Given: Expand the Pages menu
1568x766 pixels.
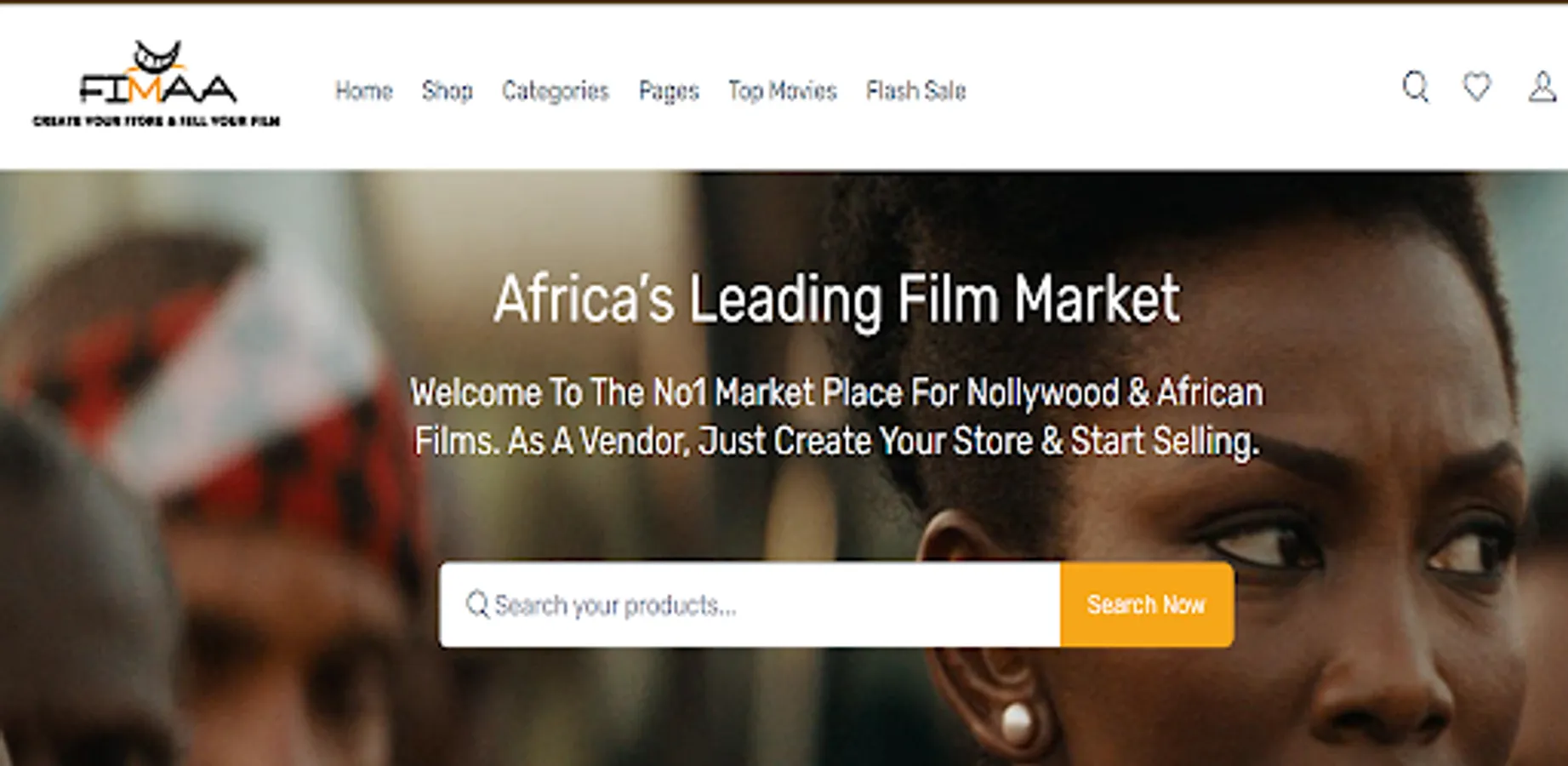Looking at the screenshot, I should pos(669,90).
